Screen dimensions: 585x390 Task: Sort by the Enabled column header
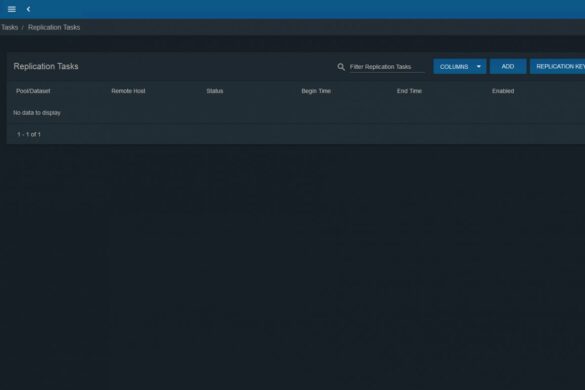click(503, 91)
